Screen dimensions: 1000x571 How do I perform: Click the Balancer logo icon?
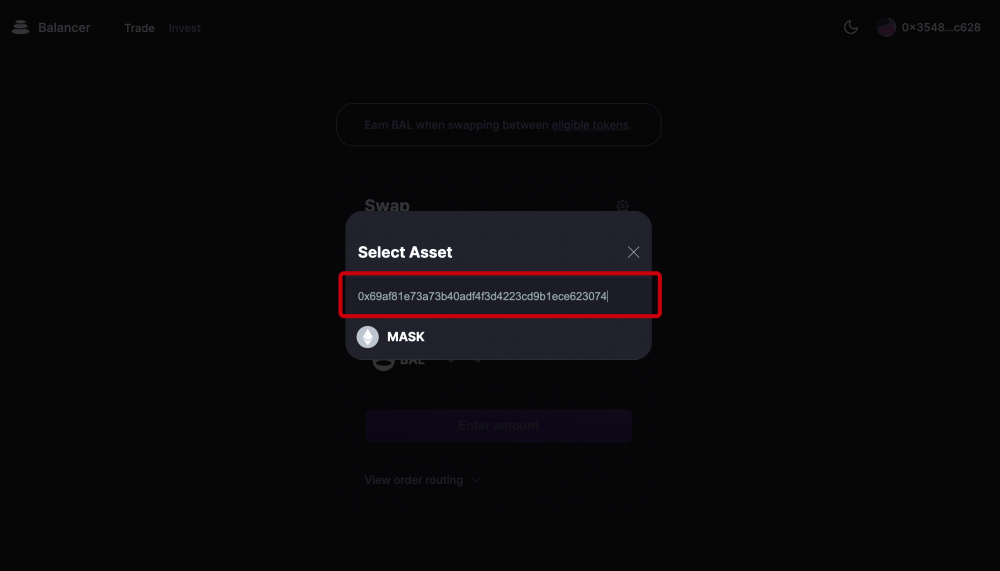pos(20,28)
